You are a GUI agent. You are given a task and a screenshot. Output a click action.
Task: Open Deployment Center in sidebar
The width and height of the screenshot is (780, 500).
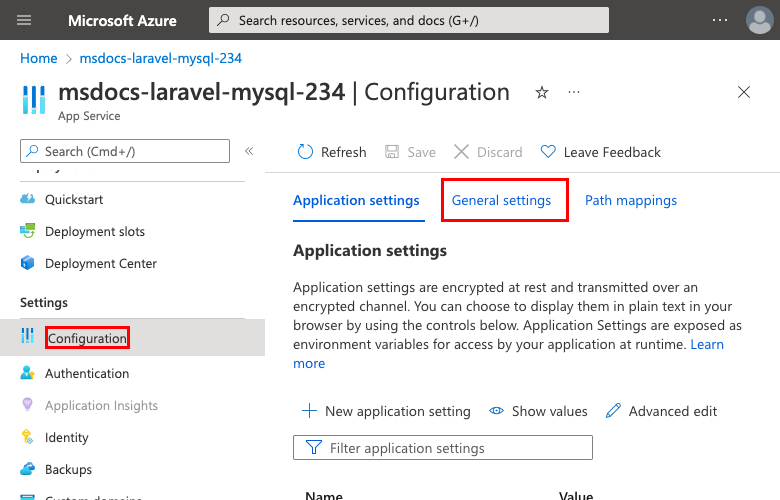(100, 263)
